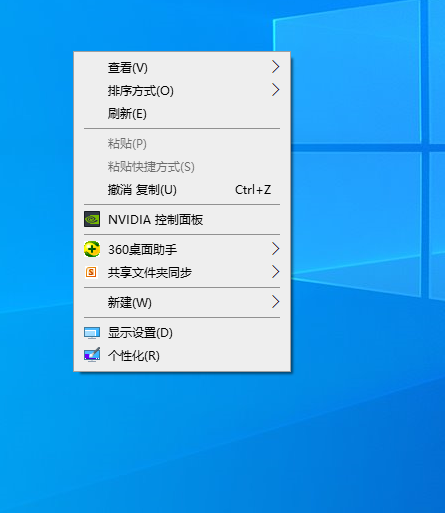The width and height of the screenshot is (445, 513).
Task: Click the 个性化 paintbrush screen icon
Action: pos(92,355)
